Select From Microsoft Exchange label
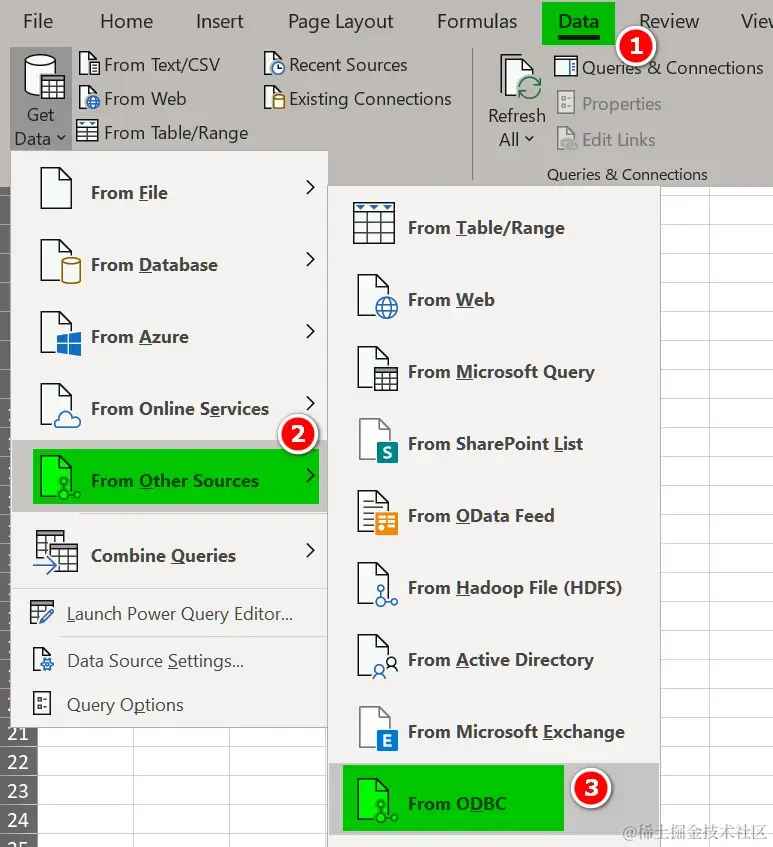This screenshot has height=847, width=773. point(516,731)
